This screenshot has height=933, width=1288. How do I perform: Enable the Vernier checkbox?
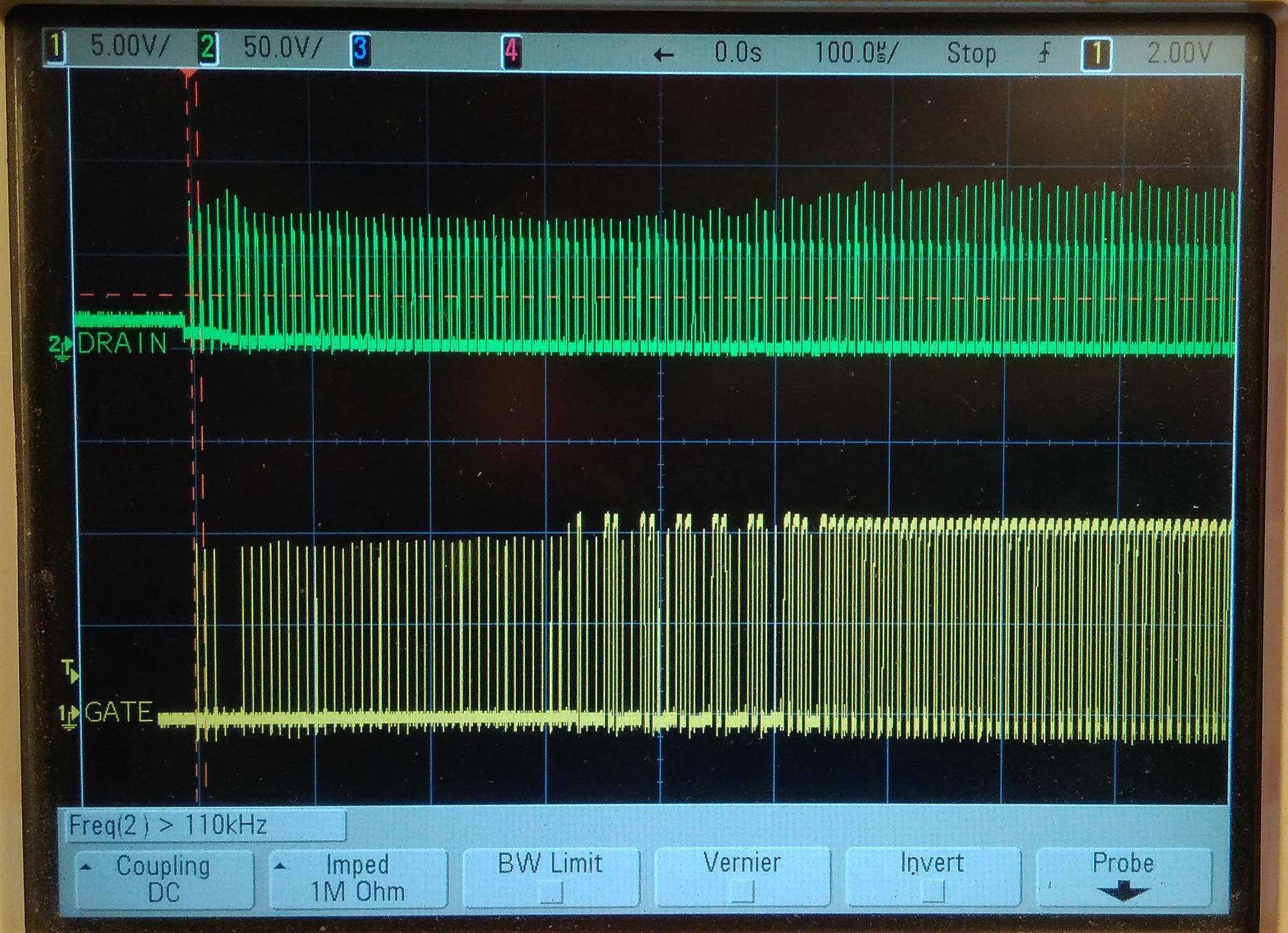pos(742,892)
